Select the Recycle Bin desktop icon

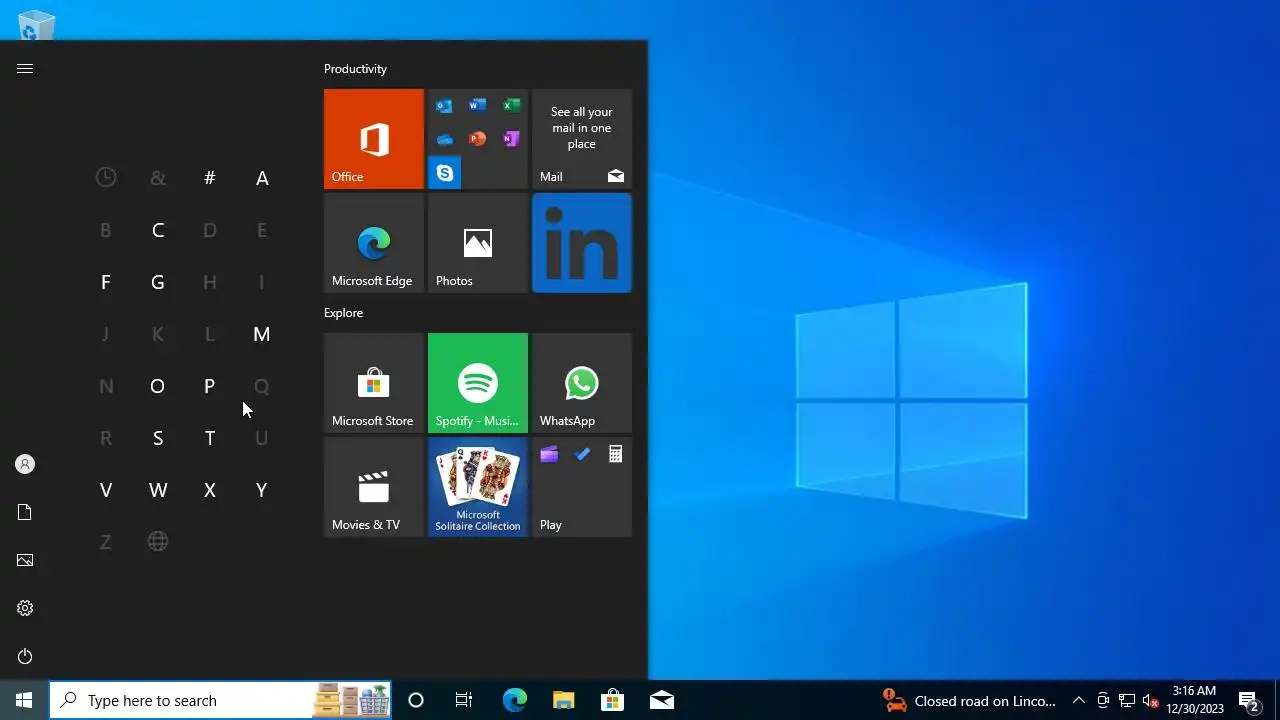[36, 24]
